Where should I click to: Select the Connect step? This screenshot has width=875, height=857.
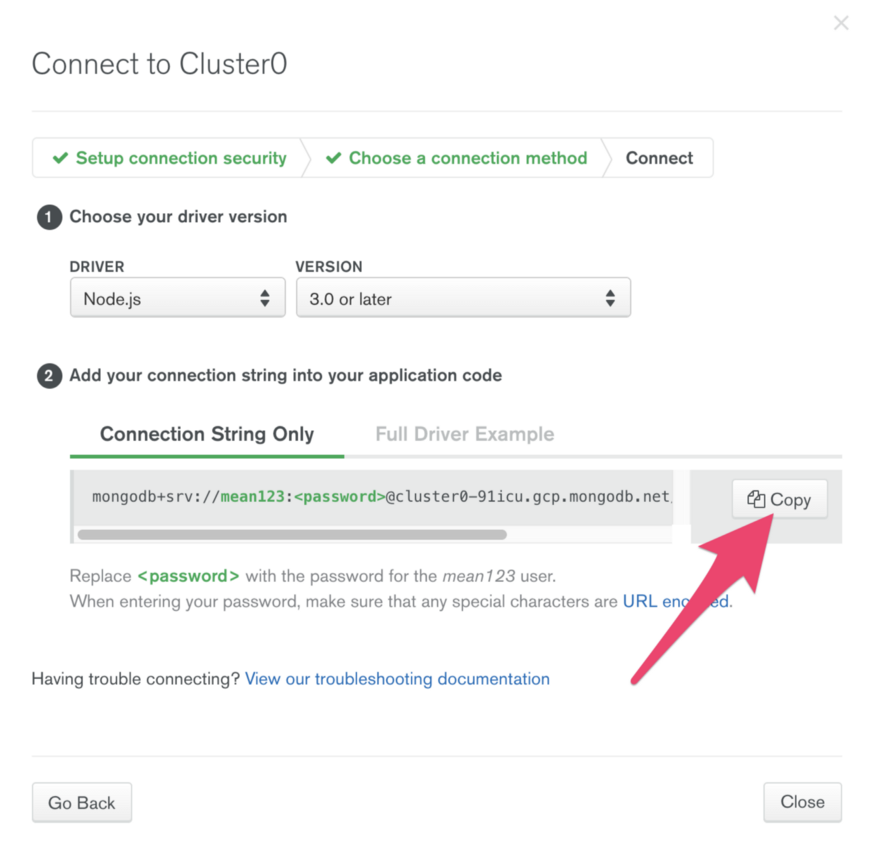click(x=659, y=158)
